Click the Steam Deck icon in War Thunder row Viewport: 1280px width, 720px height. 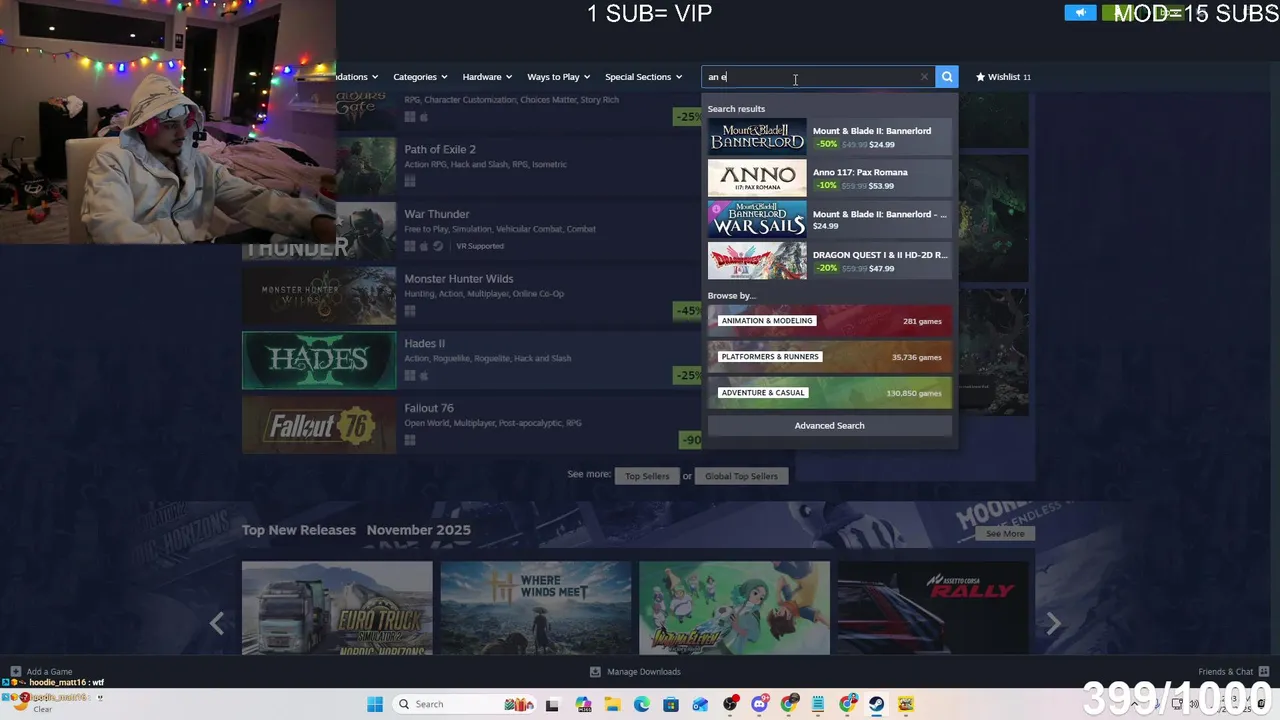point(438,246)
